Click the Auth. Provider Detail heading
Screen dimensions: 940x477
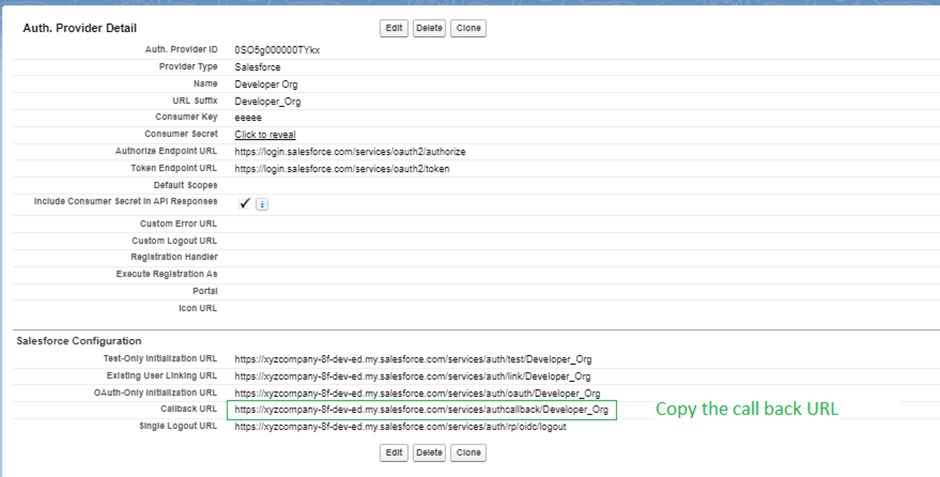[x=80, y=28]
